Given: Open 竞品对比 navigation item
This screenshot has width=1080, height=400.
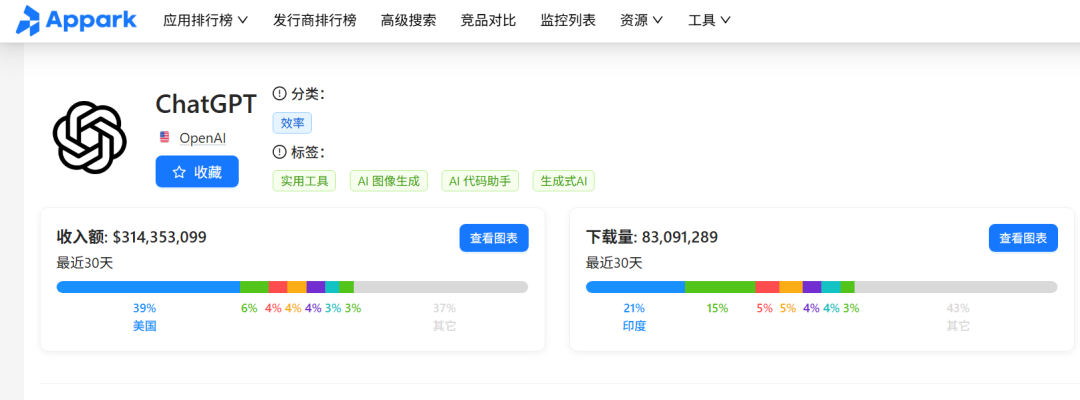Looking at the screenshot, I should (x=488, y=20).
